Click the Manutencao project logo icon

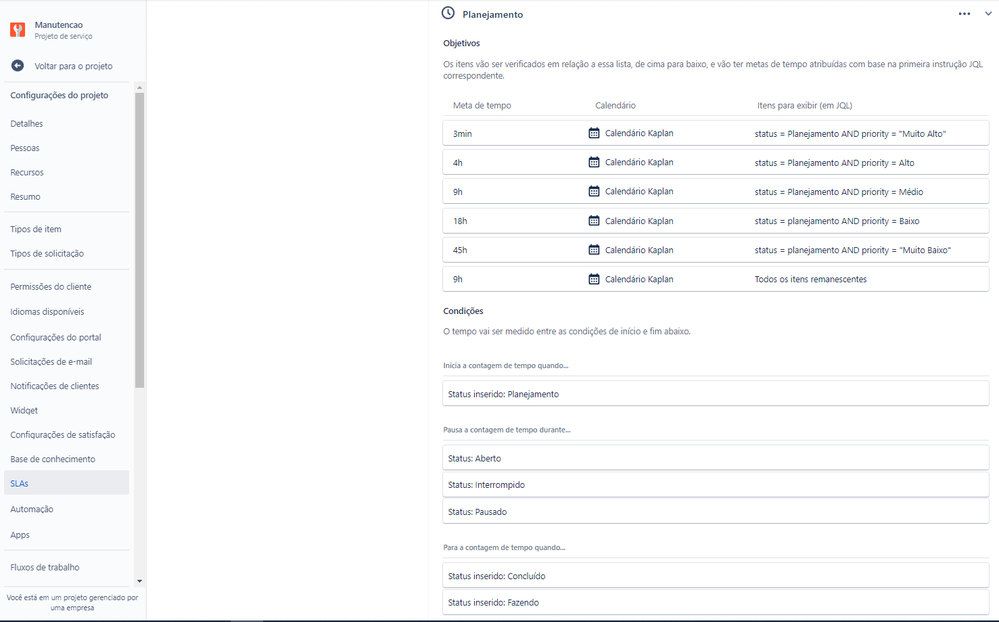click(18, 29)
